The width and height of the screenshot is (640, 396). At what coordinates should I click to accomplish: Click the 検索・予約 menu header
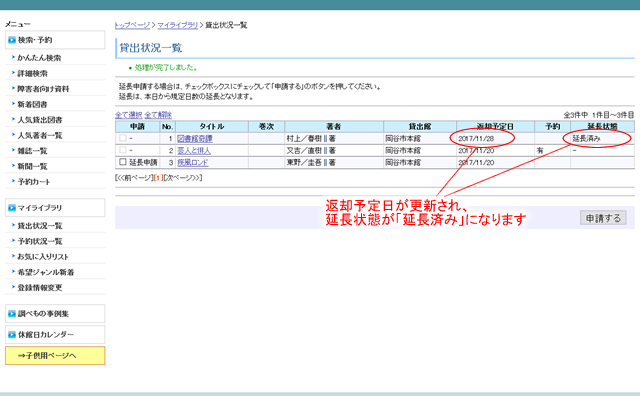(x=55, y=40)
